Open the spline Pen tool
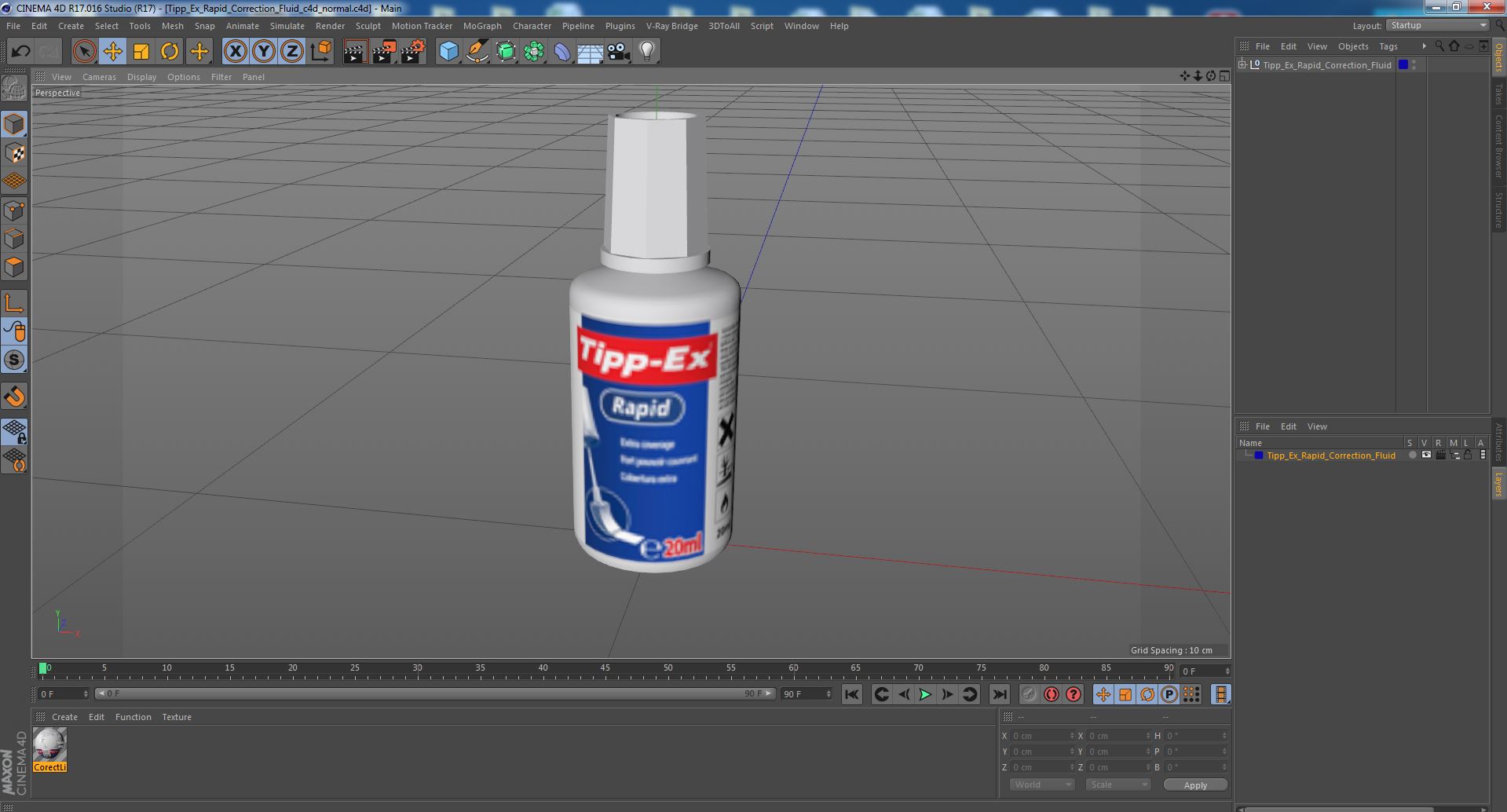Image resolution: width=1507 pixels, height=812 pixels. (x=477, y=52)
